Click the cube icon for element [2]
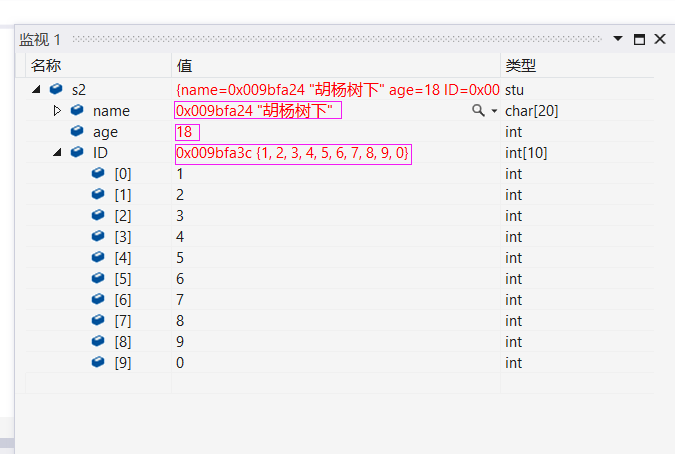The height and width of the screenshot is (454, 675). pyautogui.click(x=98, y=215)
